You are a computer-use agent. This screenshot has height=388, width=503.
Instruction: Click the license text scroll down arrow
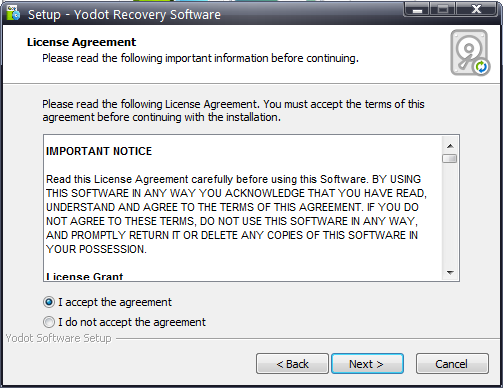(450, 273)
